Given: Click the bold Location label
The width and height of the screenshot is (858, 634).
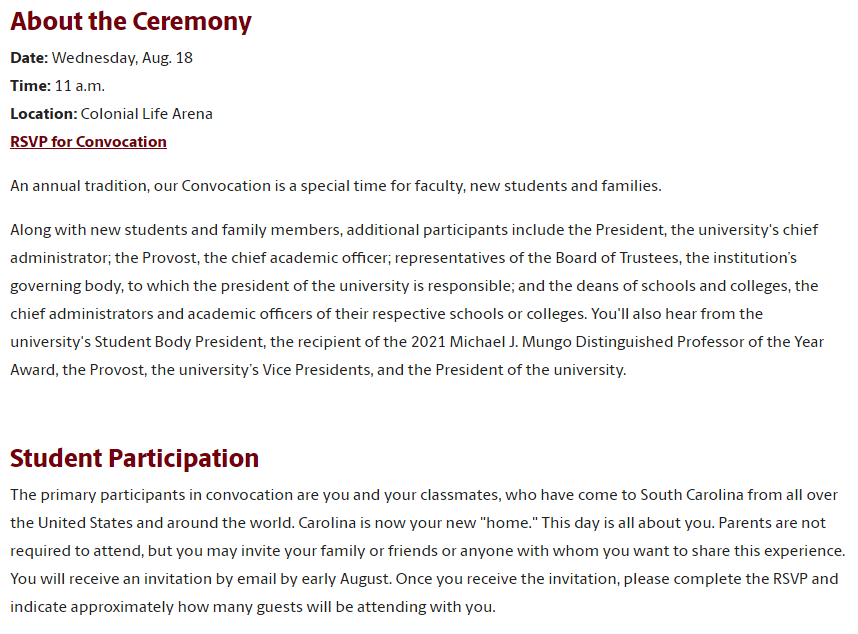Looking at the screenshot, I should click(43, 114).
